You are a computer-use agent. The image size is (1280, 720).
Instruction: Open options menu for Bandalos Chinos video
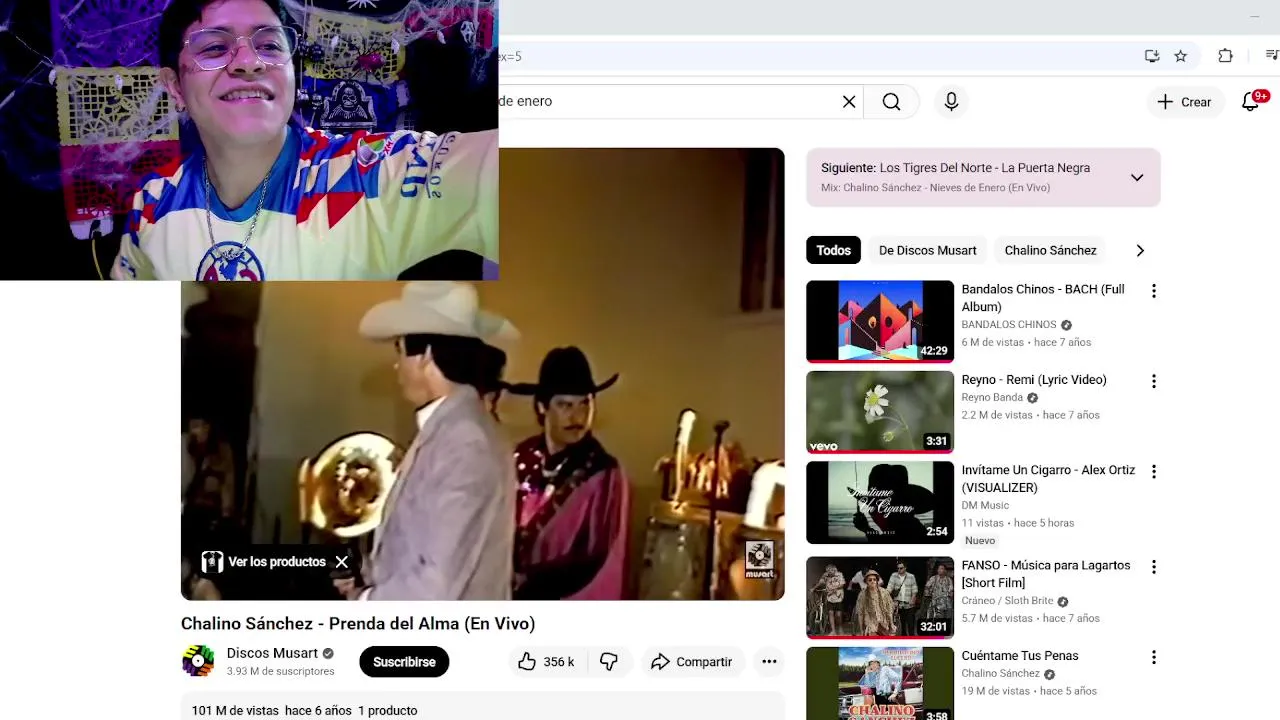click(x=1154, y=291)
